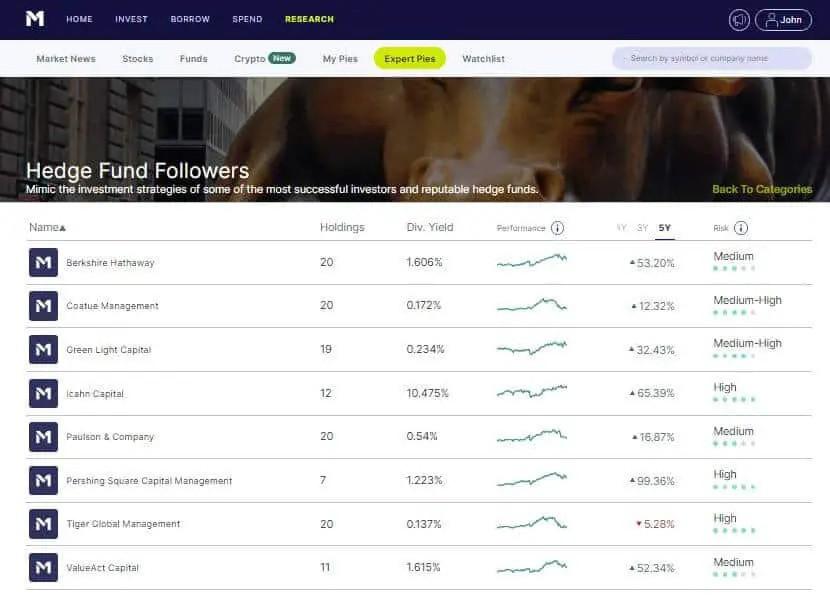The image size is (830, 603).
Task: Click the Berkshire Hathaway pie logo
Action: point(43,263)
